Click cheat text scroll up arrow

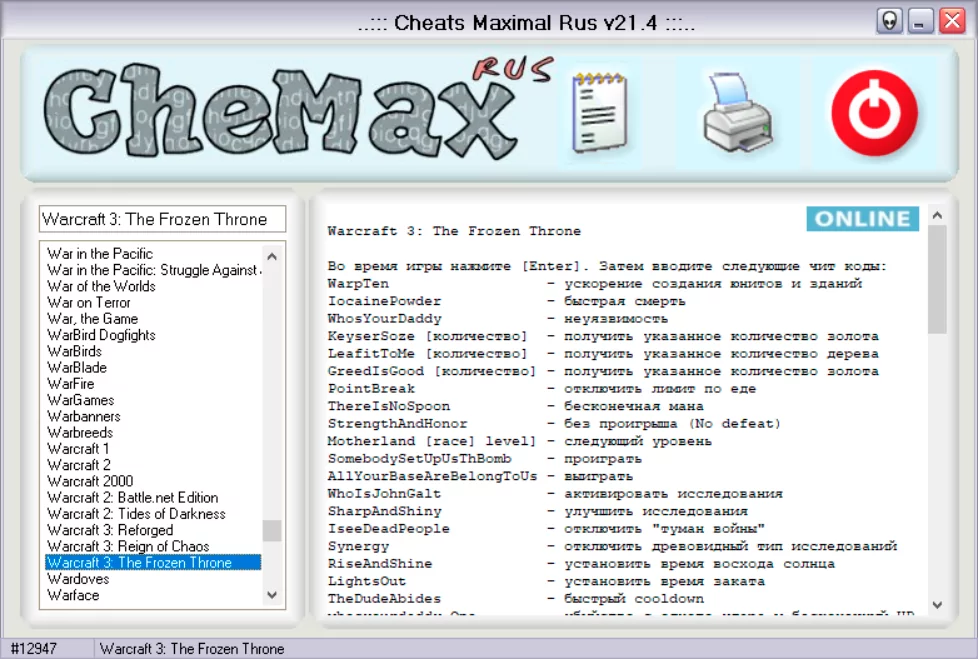(x=937, y=216)
